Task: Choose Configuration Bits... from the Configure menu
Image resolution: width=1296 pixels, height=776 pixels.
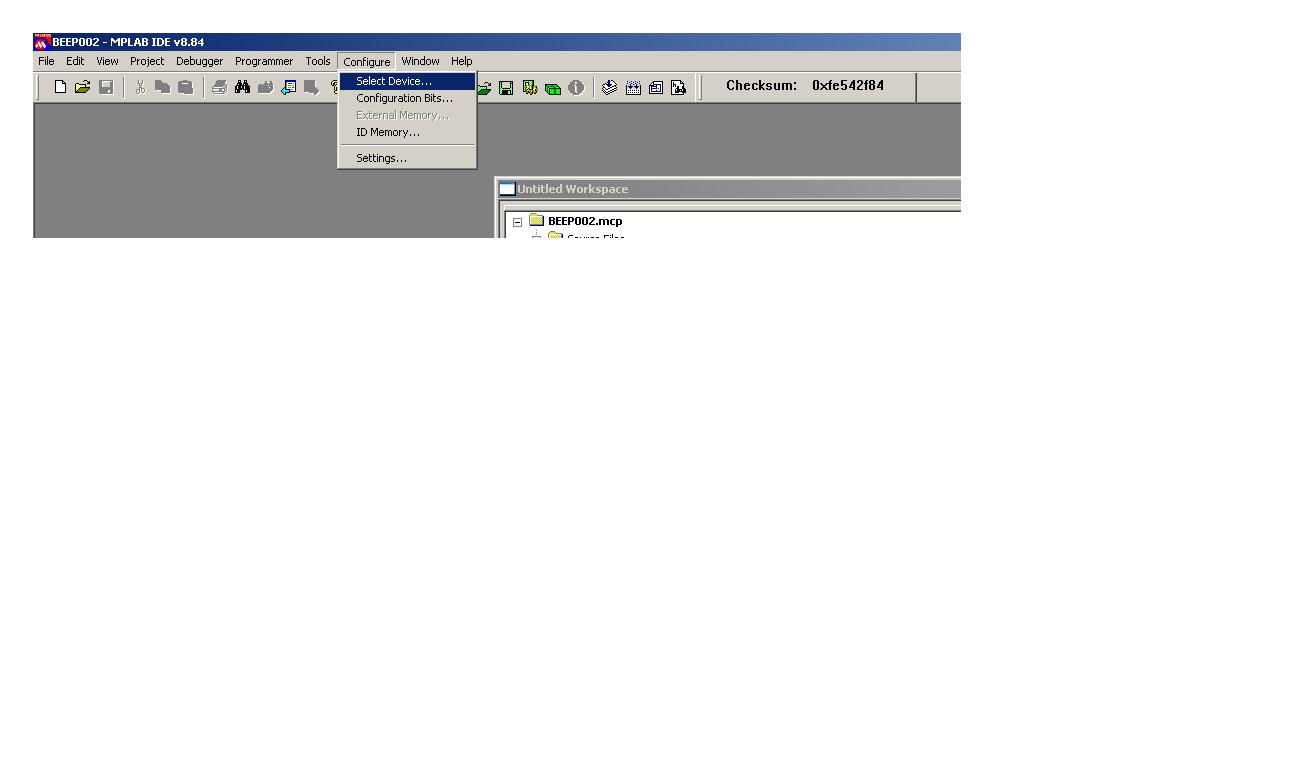Action: 407,98
